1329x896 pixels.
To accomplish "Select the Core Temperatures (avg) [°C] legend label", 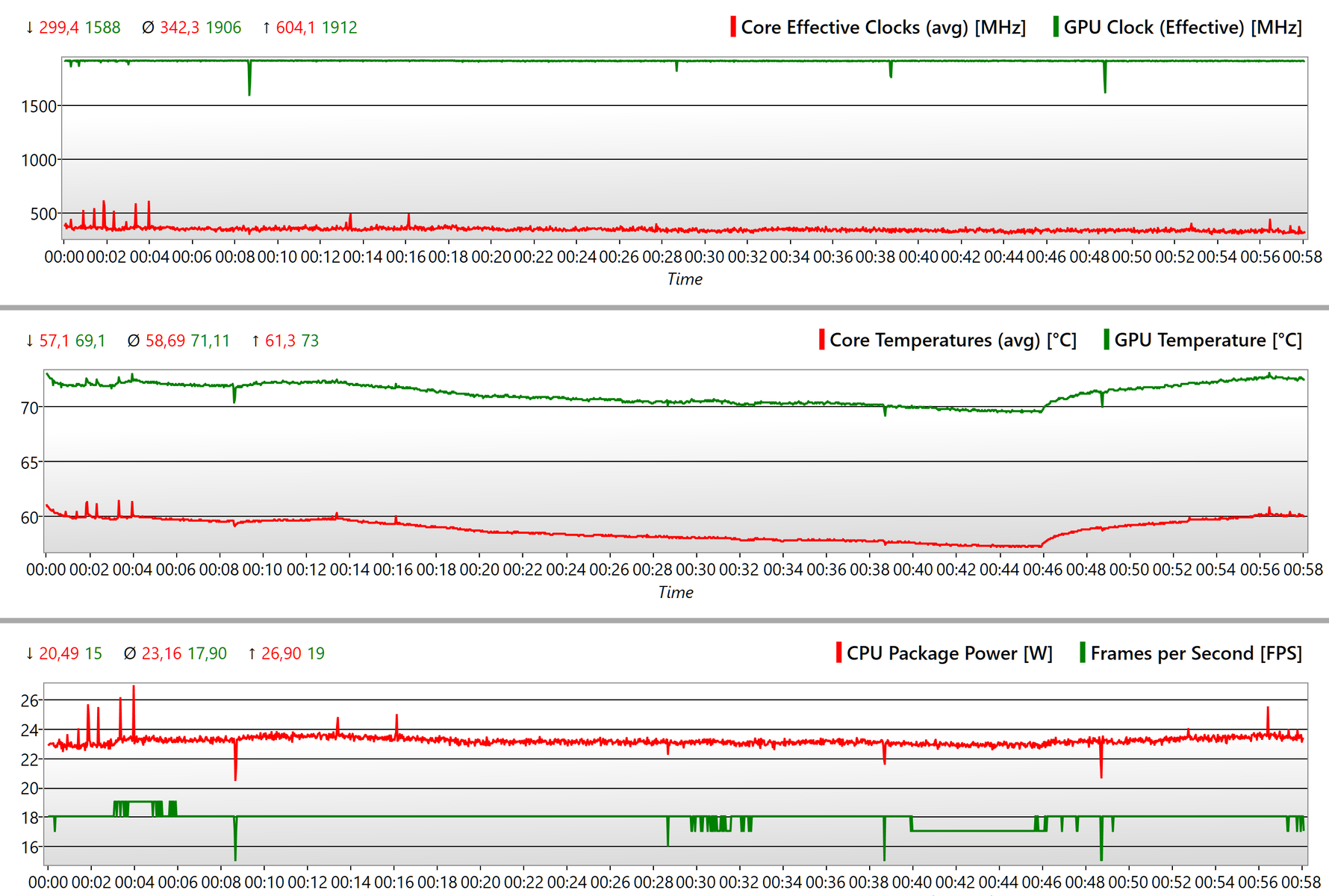I will 953,340.
